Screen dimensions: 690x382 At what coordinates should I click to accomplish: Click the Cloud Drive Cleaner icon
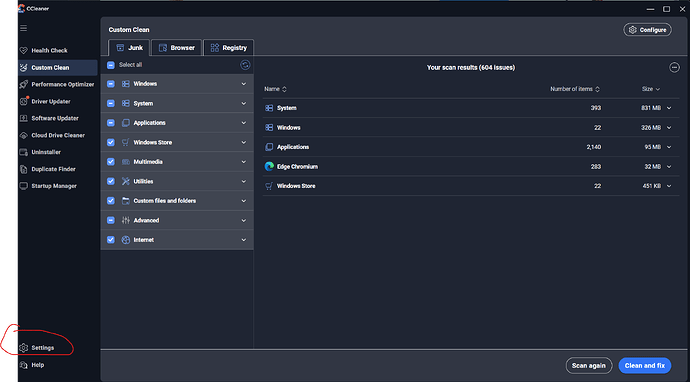[x=24, y=136]
